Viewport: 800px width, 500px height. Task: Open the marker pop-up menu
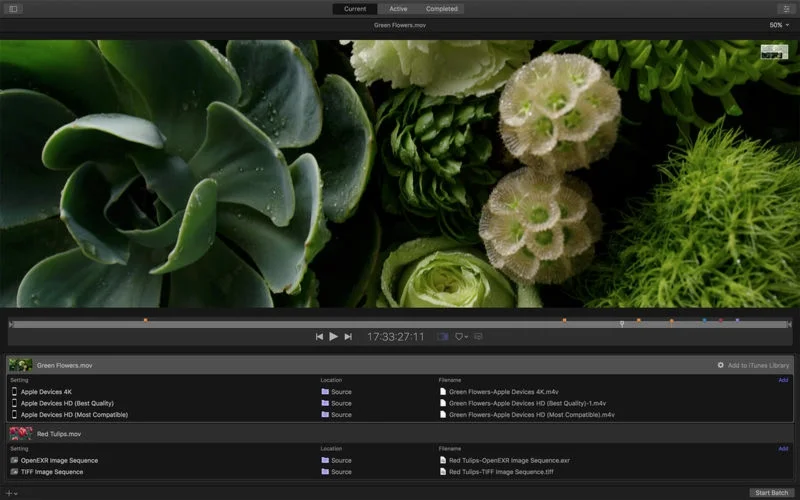pos(461,337)
